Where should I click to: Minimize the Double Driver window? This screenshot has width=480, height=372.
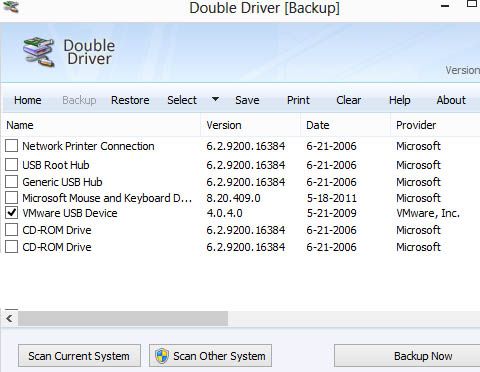(x=445, y=6)
